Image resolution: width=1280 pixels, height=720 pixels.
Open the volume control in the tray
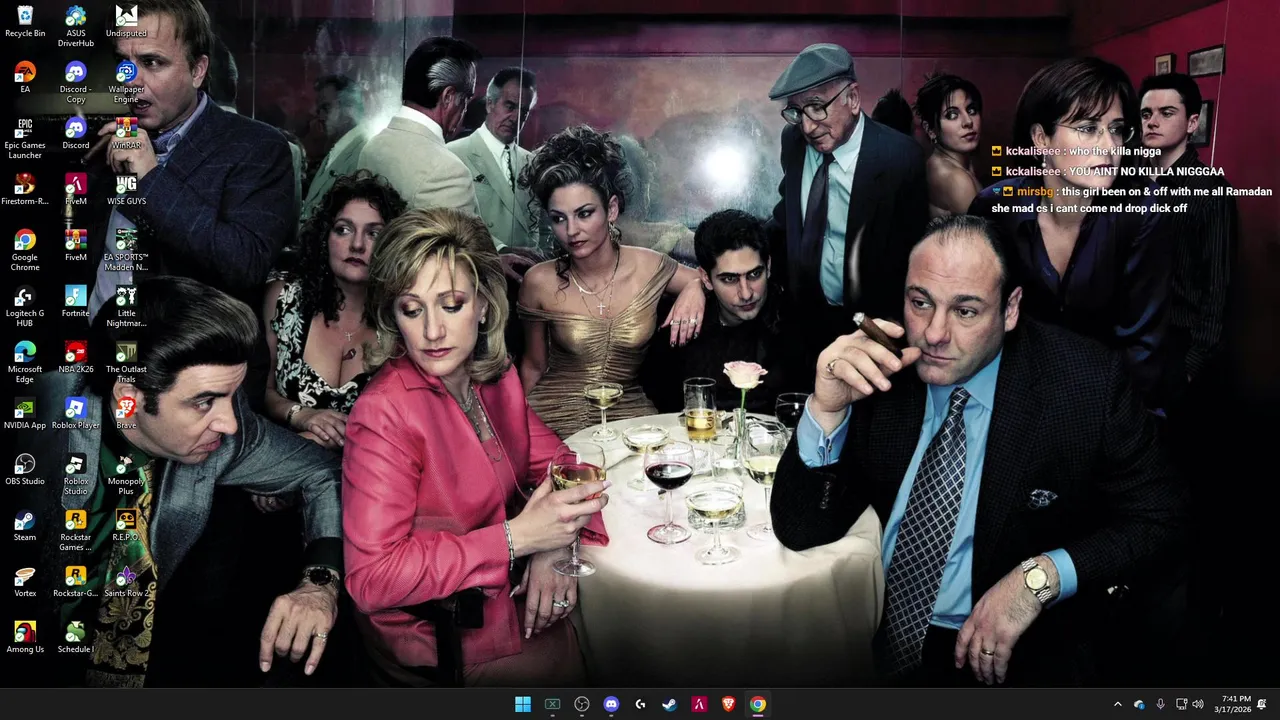(x=1198, y=704)
